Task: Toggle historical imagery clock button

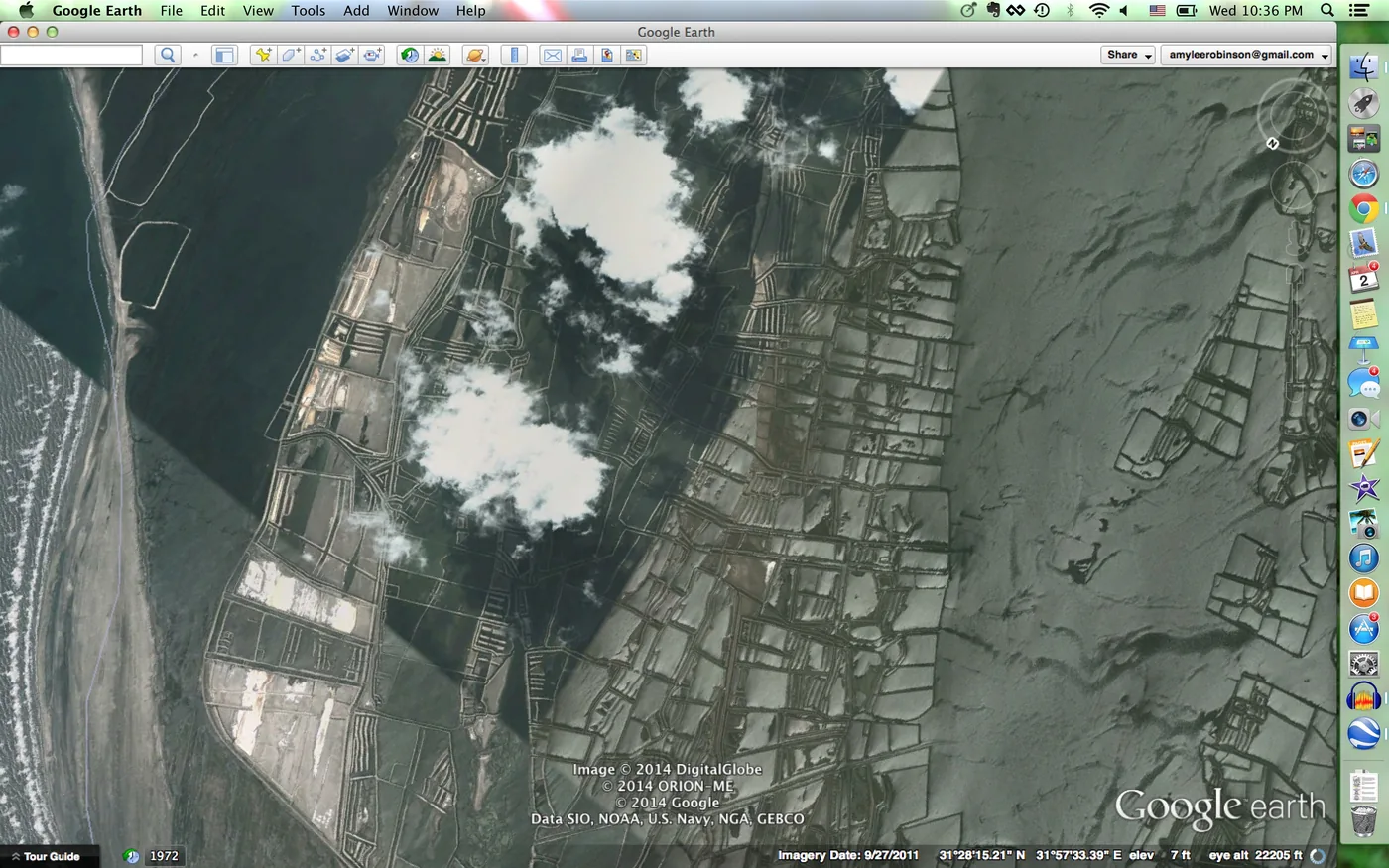Action: point(410,55)
